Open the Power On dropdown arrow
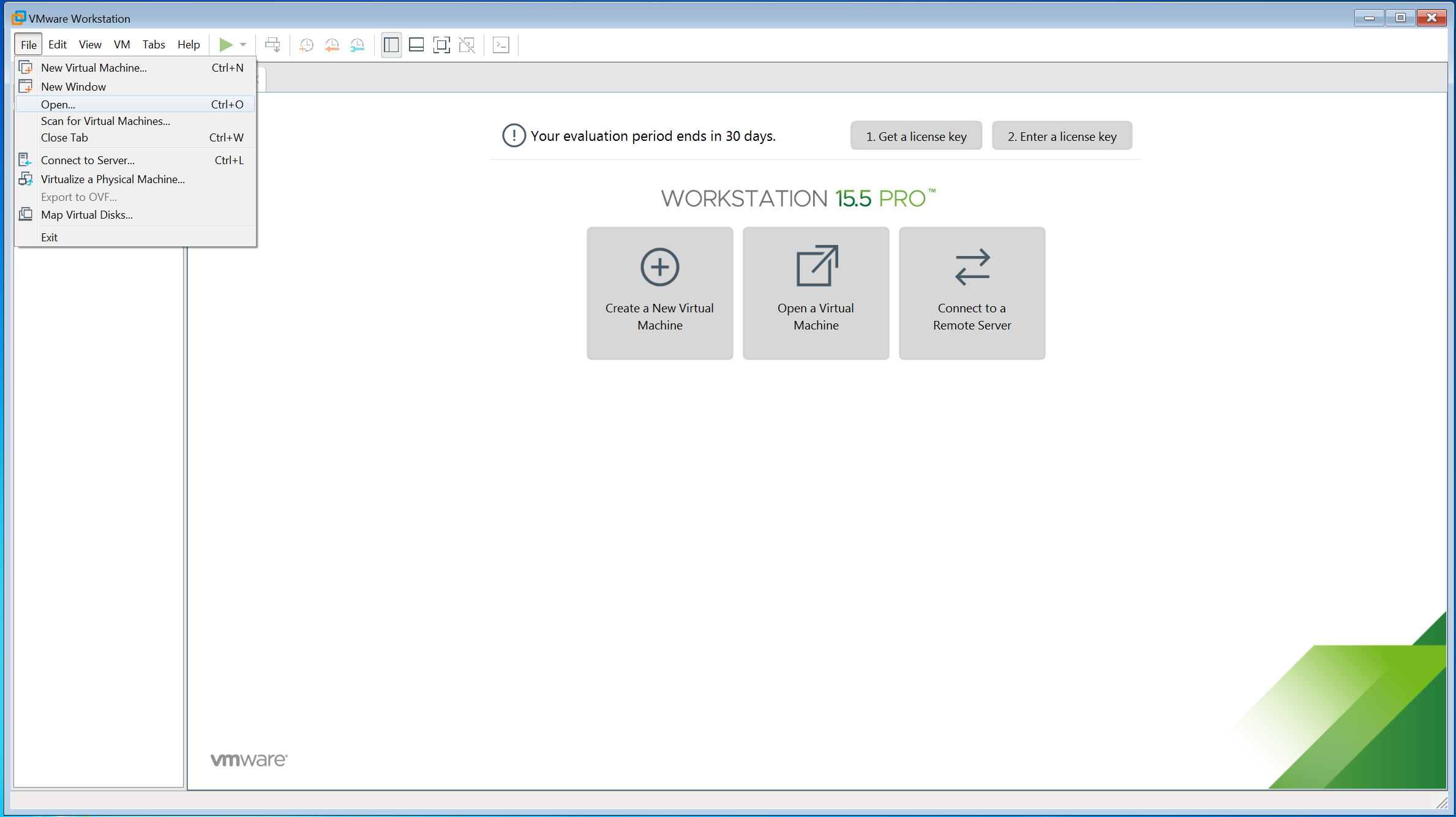The image size is (1456, 817). click(243, 45)
